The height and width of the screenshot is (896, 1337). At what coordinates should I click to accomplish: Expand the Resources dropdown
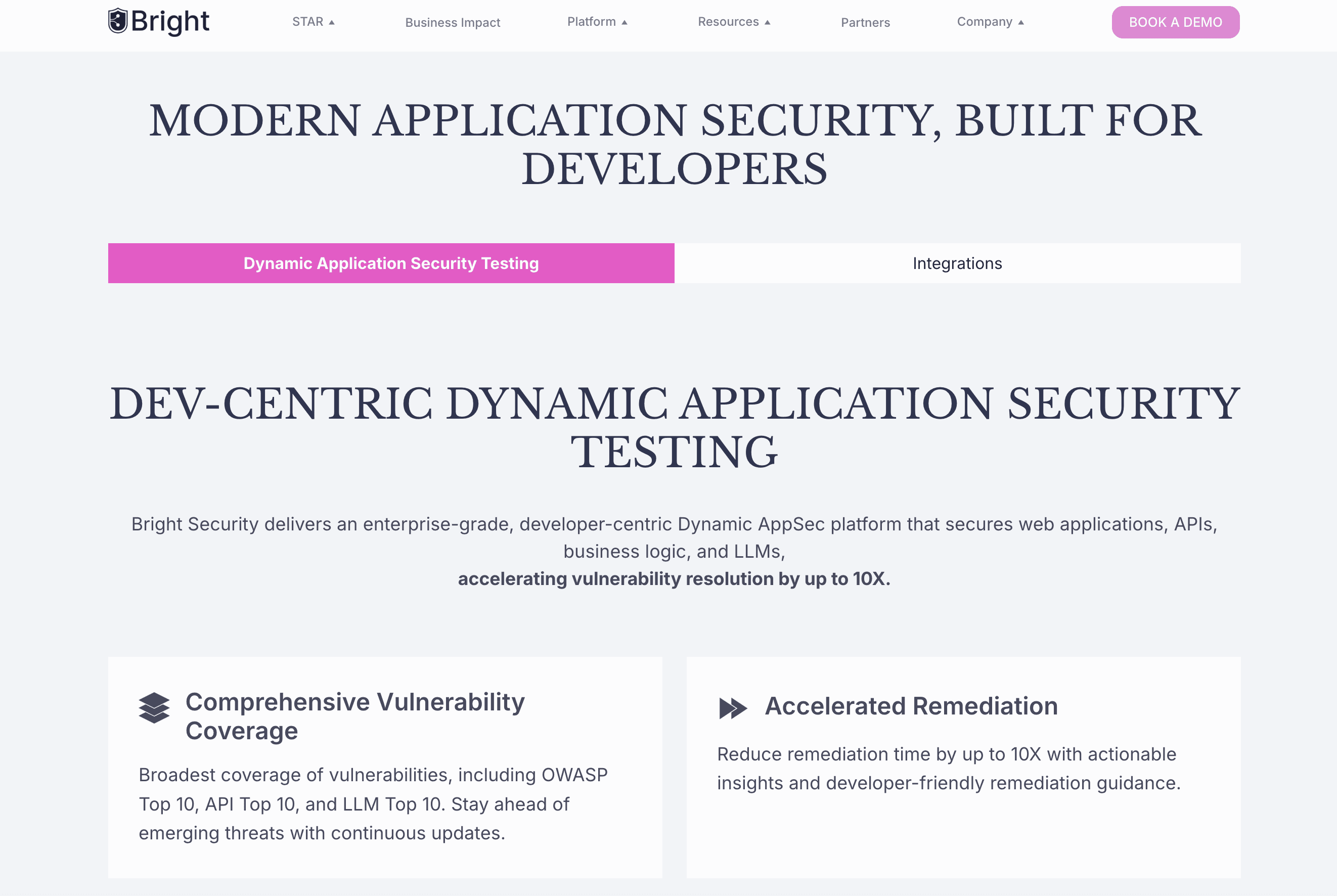click(734, 22)
